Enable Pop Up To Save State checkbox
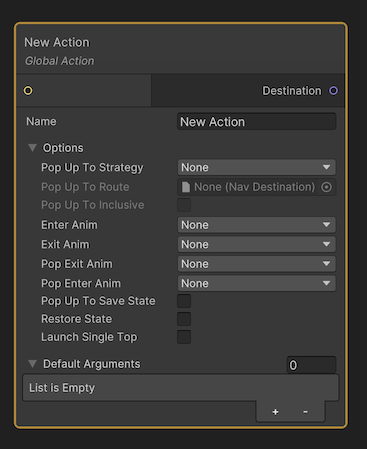367x449 pixels. click(184, 301)
